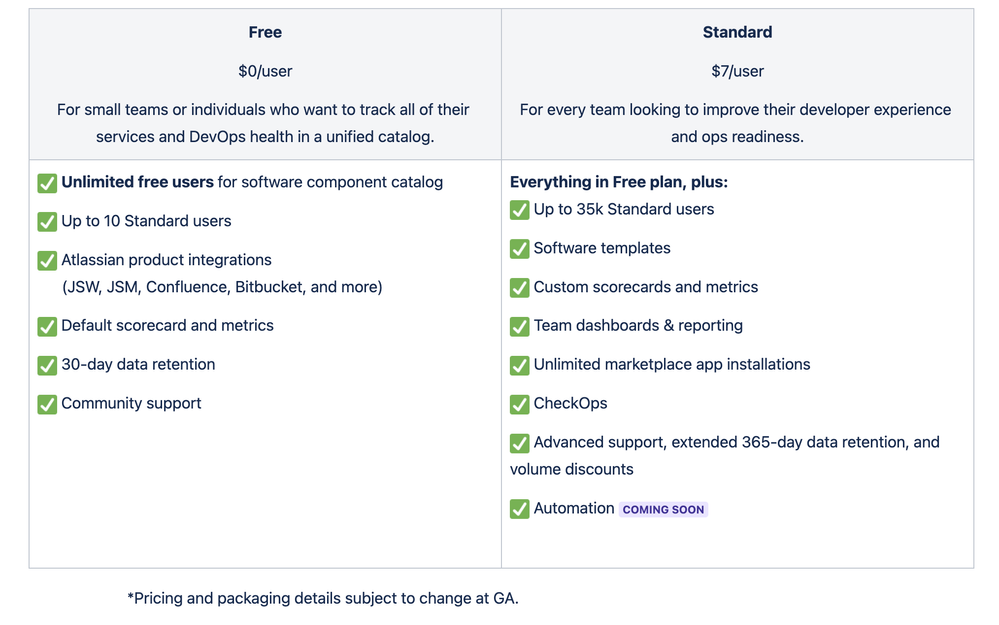Click the checkmark beside Advanced support
The height and width of the screenshot is (625, 999).
(x=519, y=443)
